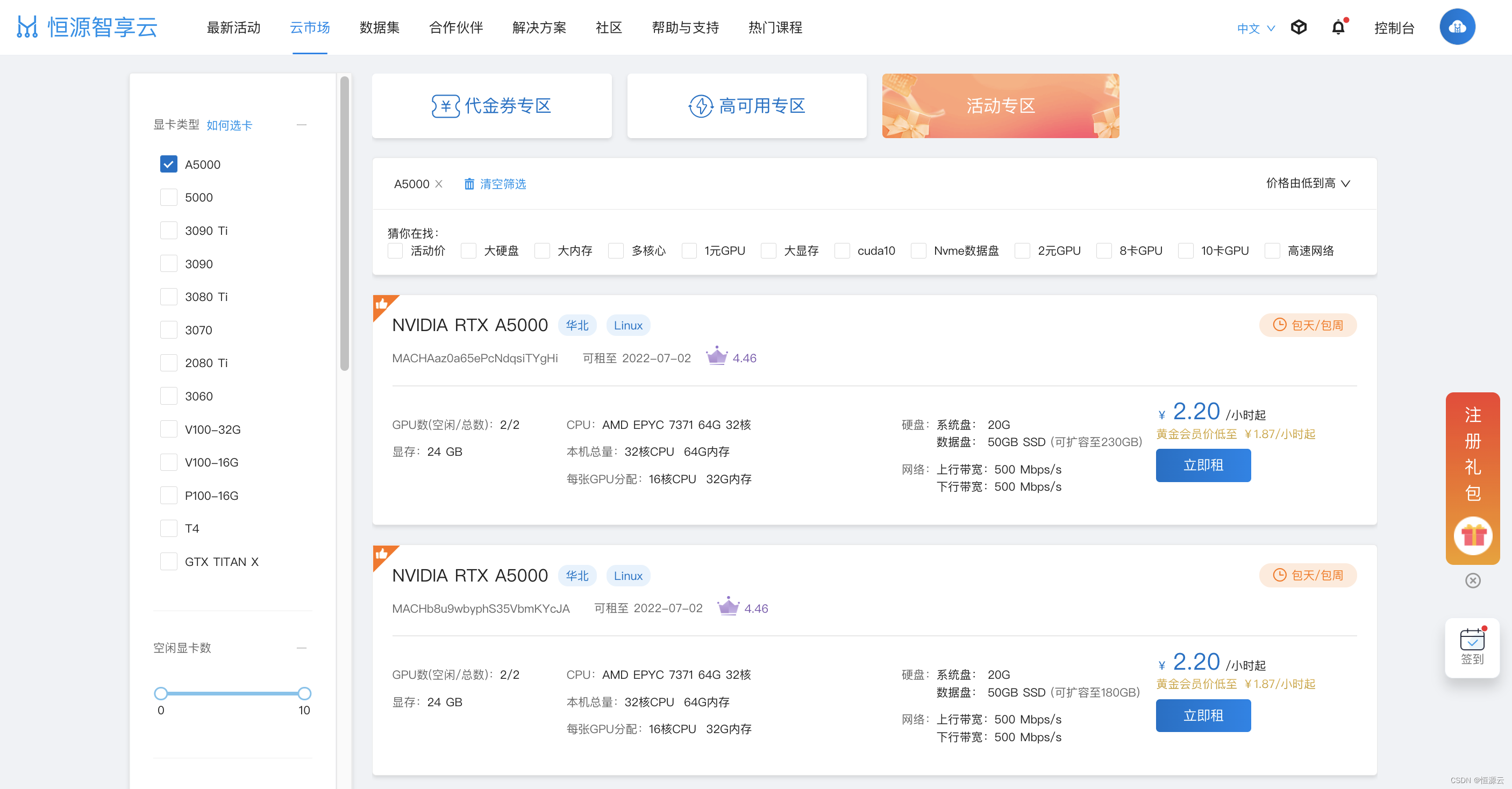Click the 3D cube icon in header
This screenshot has height=789, width=1512.
click(1299, 27)
